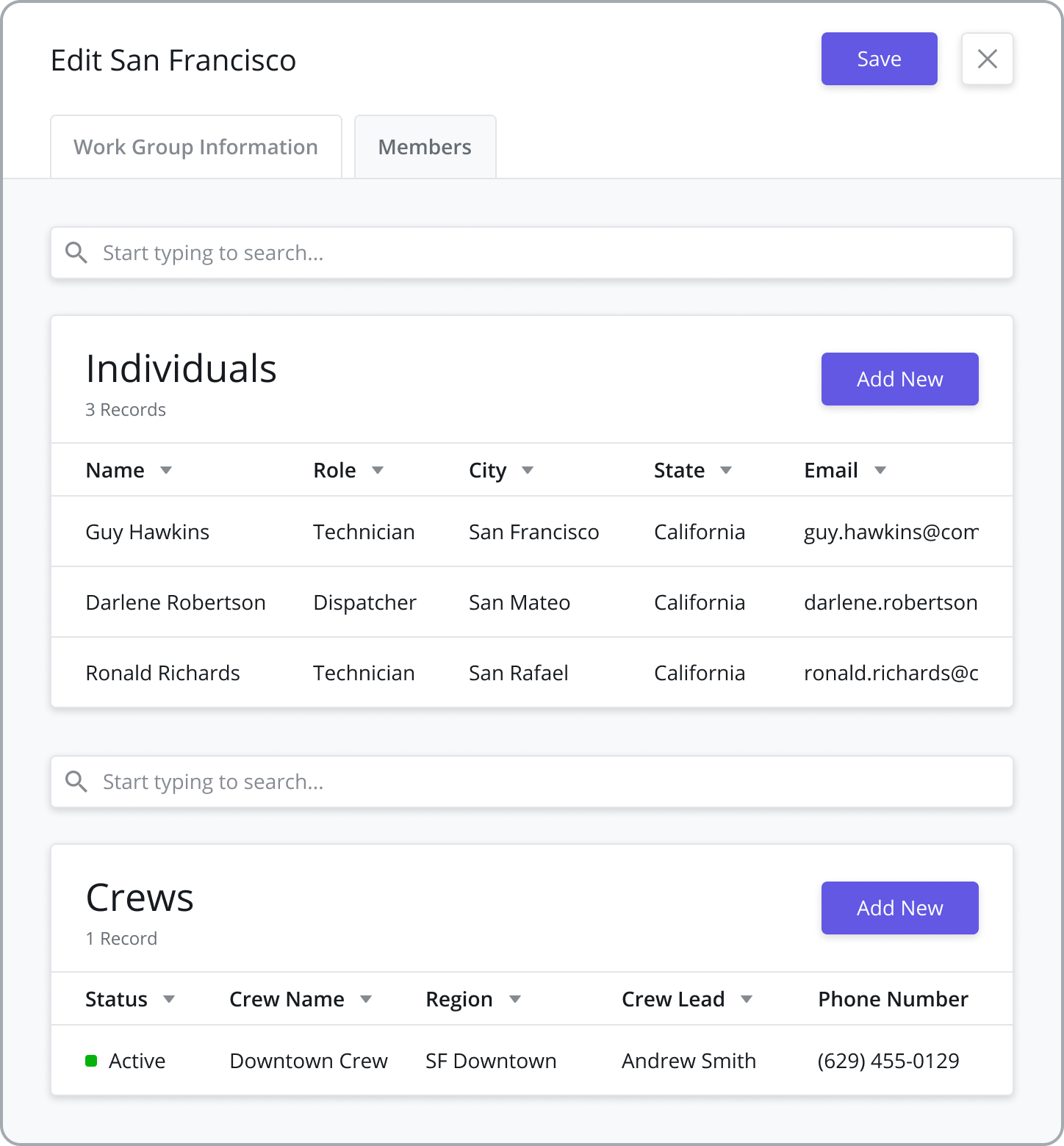
Task: Open the Status column dropdown in Crews
Action: (169, 999)
